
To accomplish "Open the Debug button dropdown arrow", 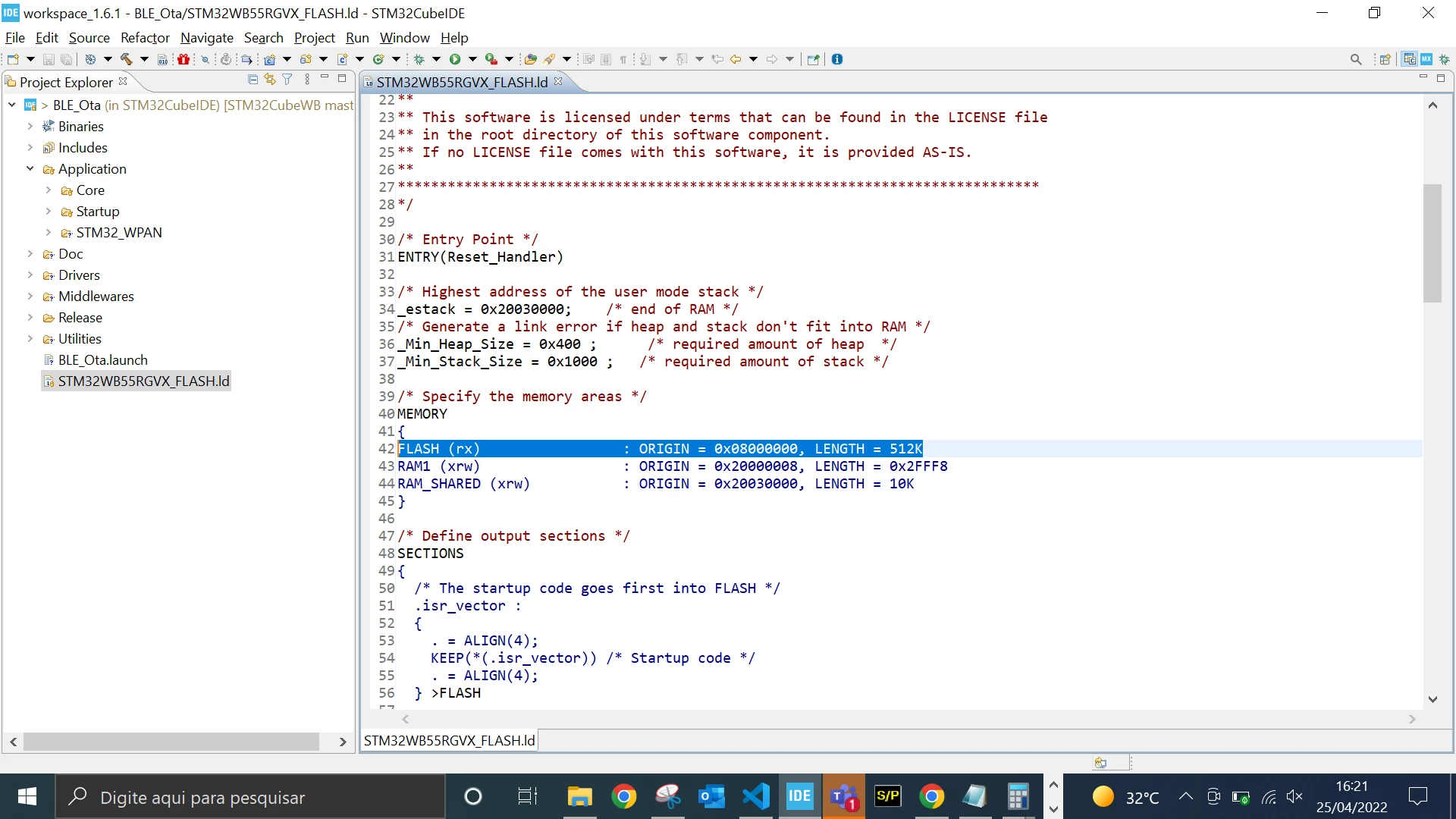I will click(x=436, y=59).
